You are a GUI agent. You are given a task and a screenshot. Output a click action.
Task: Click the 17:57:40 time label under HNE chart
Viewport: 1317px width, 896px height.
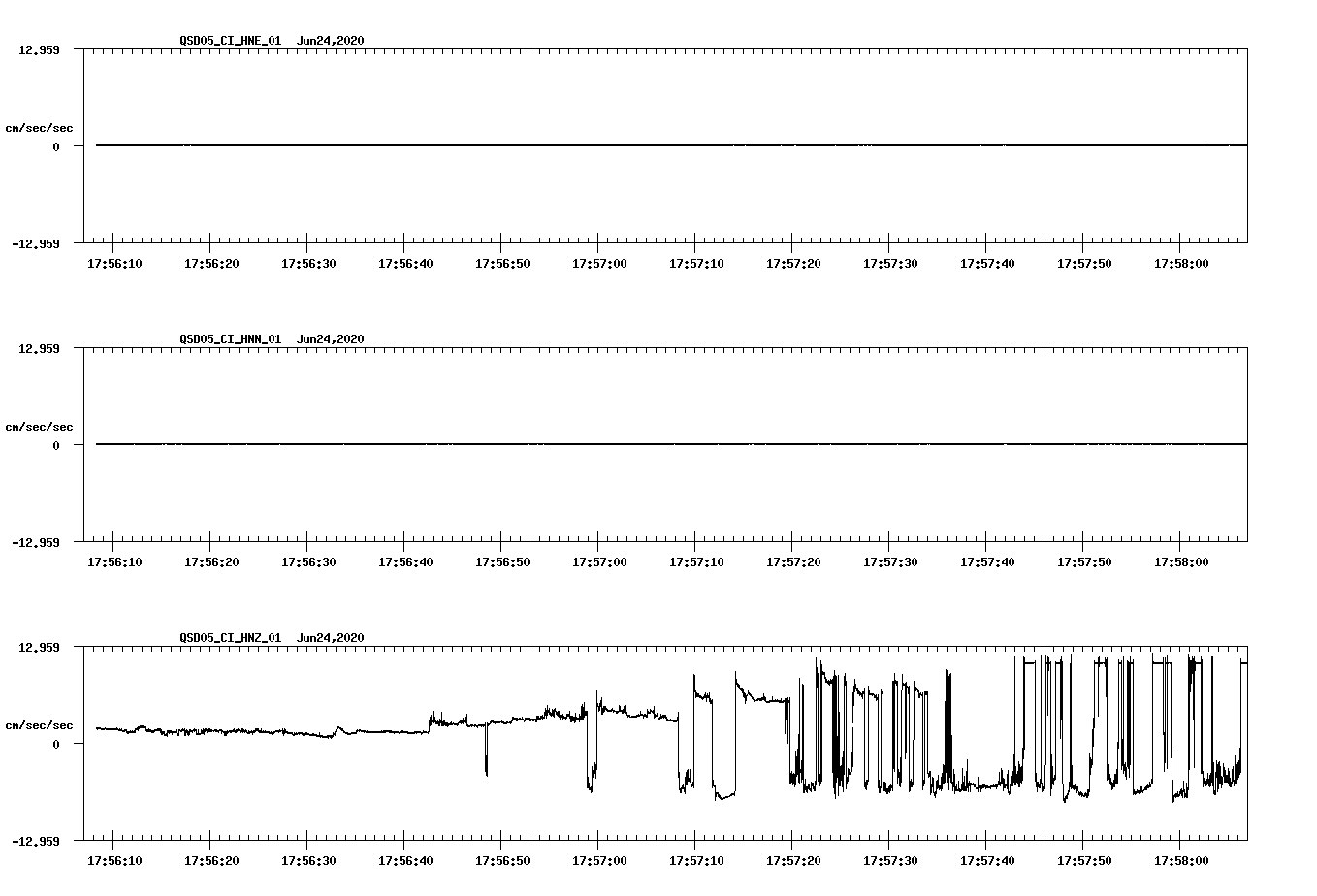(x=987, y=263)
